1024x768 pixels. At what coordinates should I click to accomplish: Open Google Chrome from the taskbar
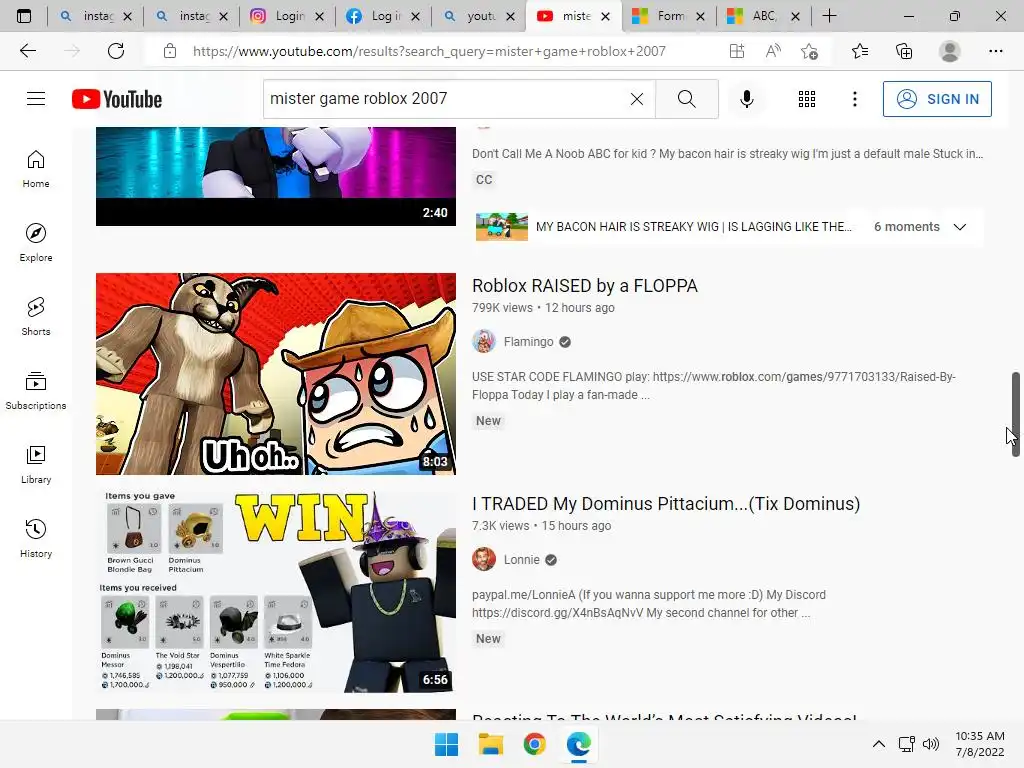[x=534, y=744]
